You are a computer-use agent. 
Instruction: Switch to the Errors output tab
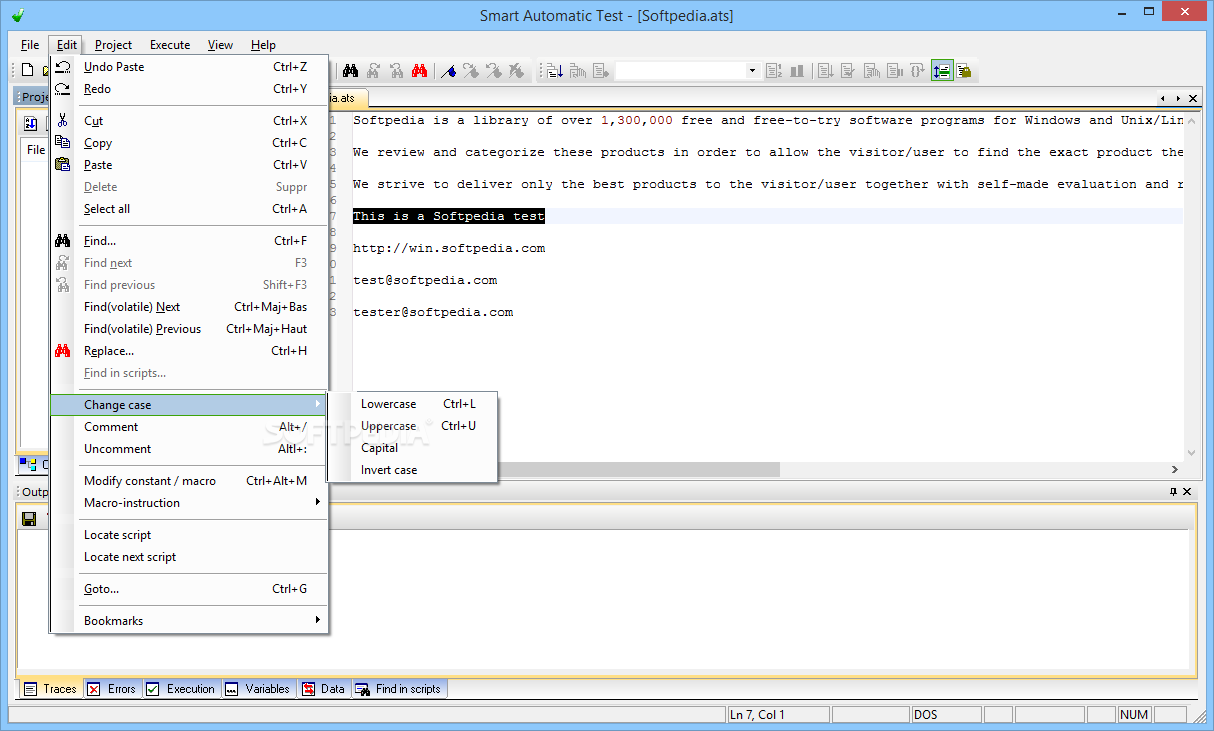(x=112, y=689)
